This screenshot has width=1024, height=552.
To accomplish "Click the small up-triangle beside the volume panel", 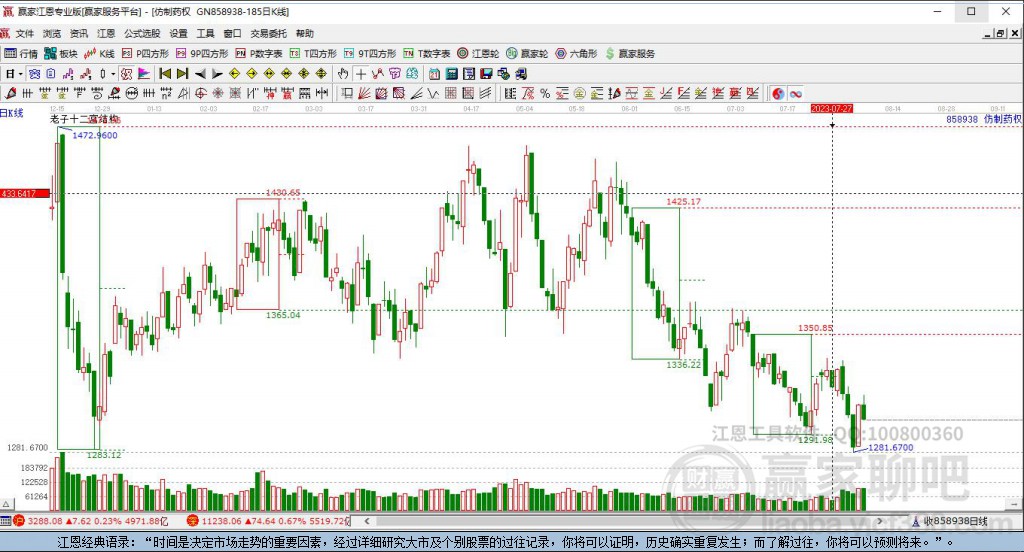I will pyautogui.click(x=7, y=504).
